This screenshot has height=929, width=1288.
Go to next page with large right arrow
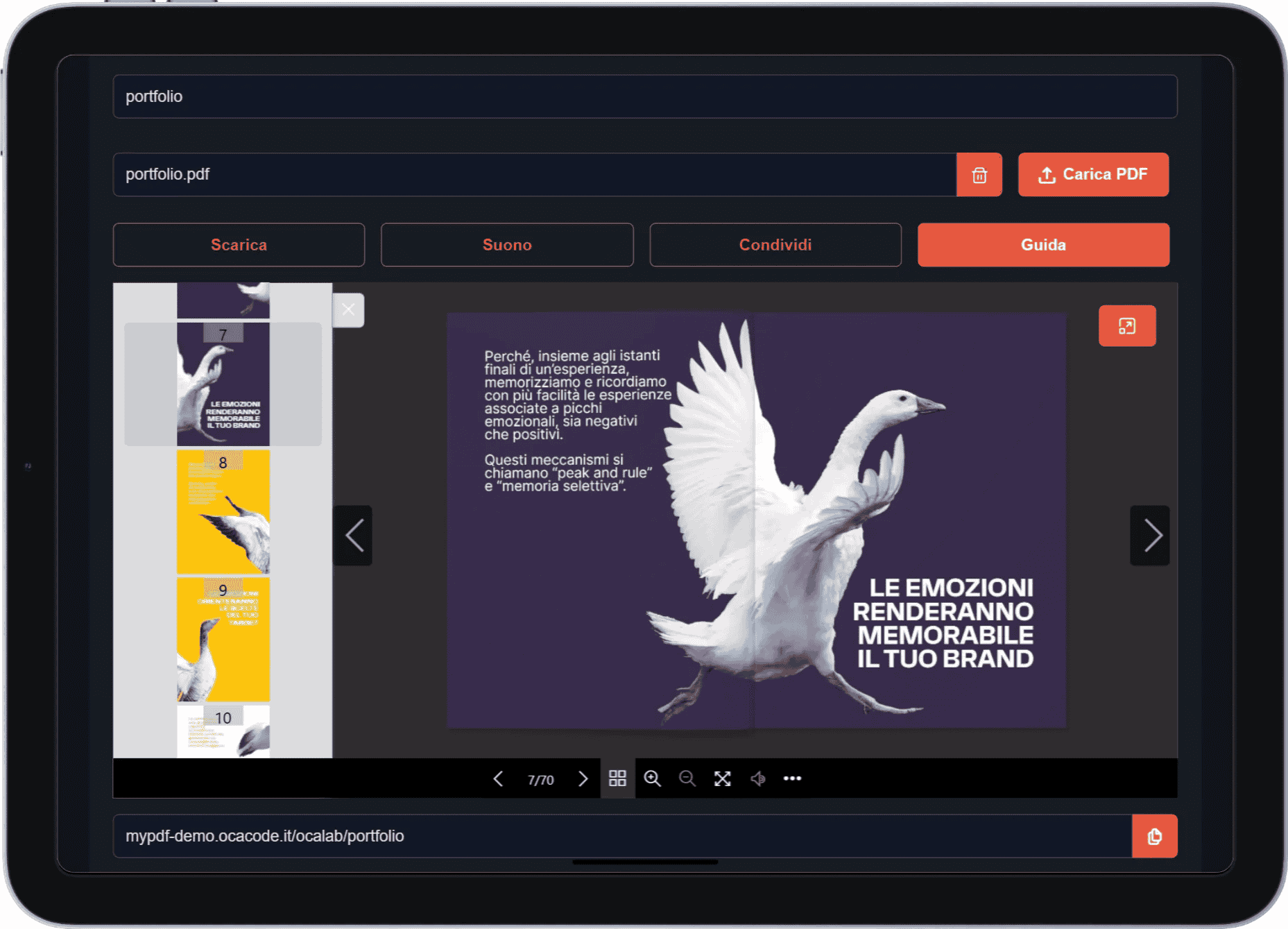click(1151, 536)
